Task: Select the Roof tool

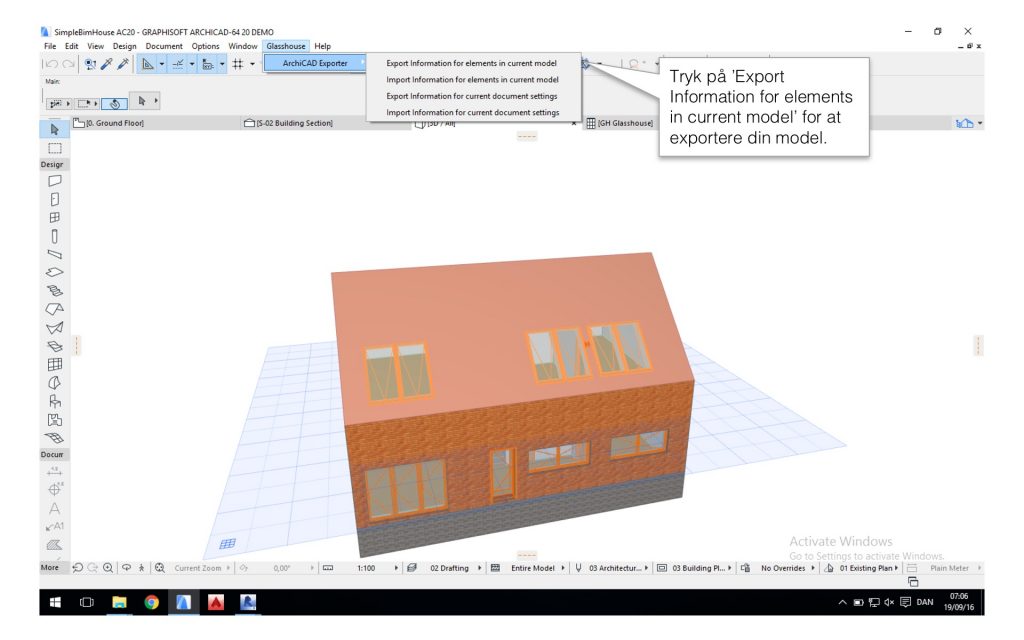Action: 55,309
